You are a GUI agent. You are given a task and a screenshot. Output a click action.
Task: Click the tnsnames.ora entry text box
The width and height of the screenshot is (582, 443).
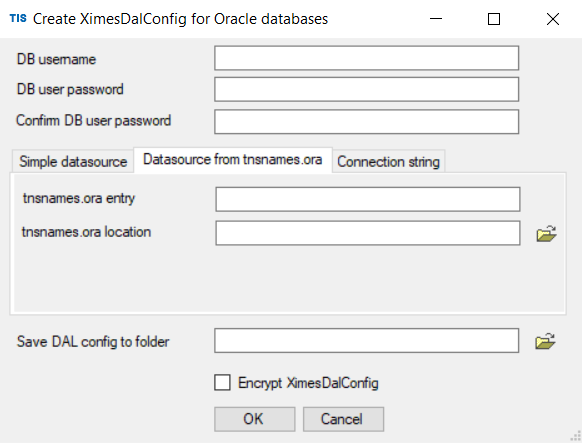[367, 199]
